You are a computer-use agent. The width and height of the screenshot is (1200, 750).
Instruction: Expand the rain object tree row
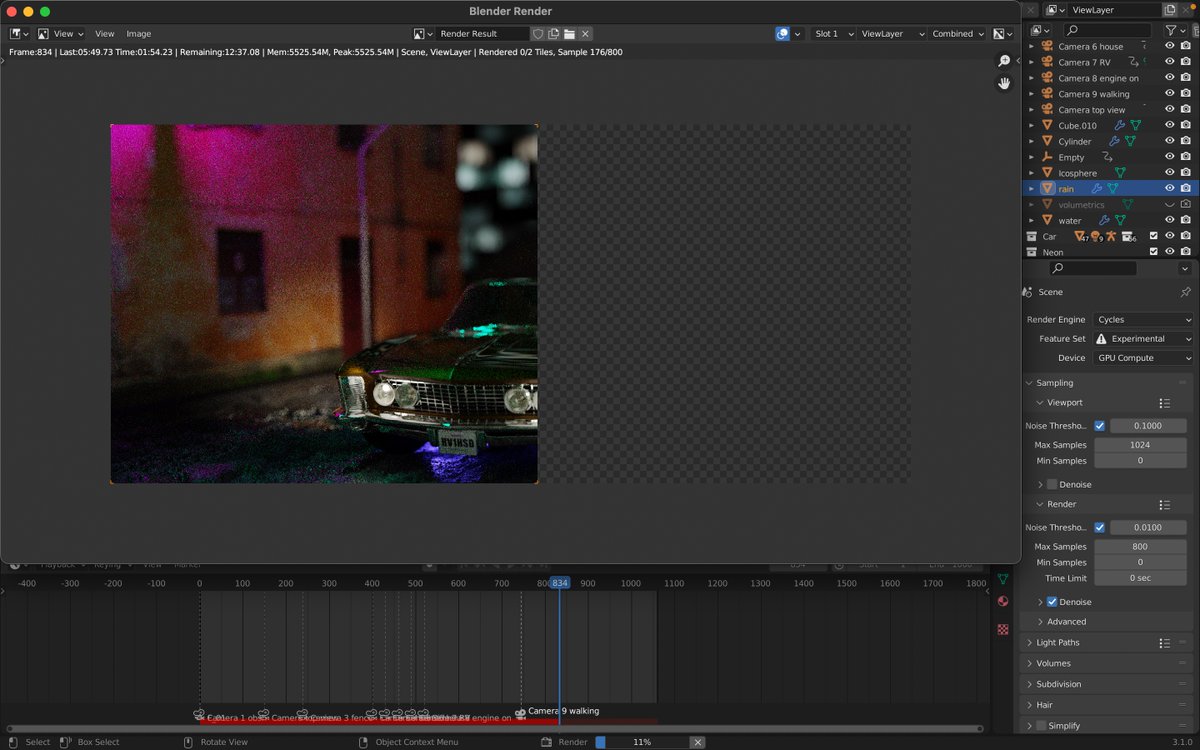point(1031,189)
